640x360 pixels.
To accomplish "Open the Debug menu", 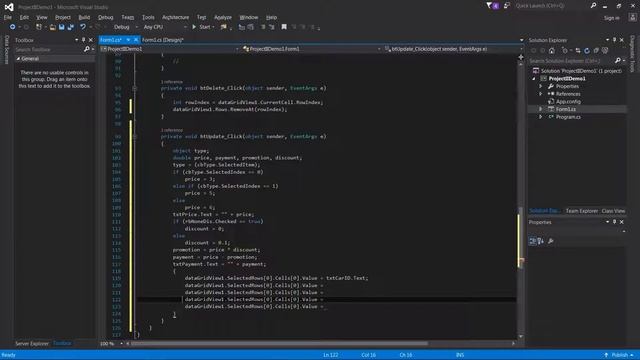I will point(106,18).
